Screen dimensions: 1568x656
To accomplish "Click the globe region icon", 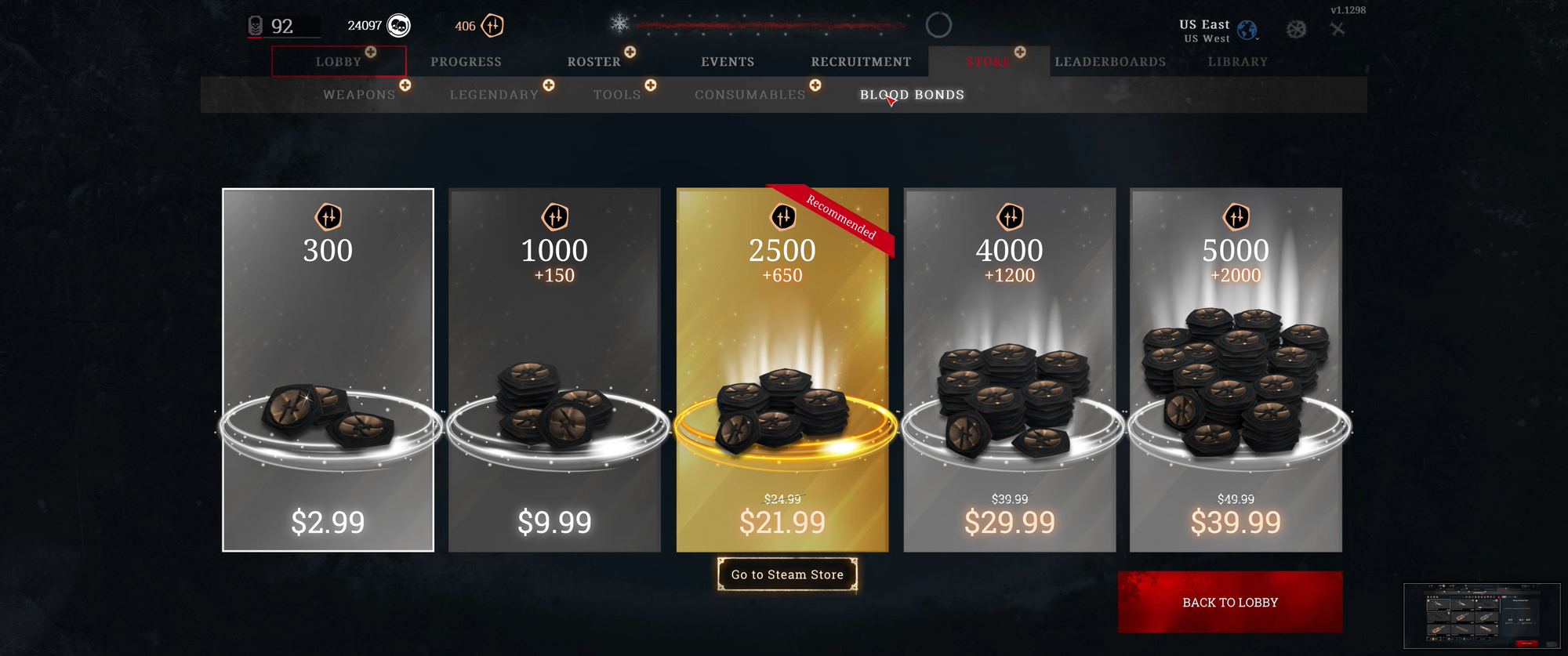I will point(1247,31).
